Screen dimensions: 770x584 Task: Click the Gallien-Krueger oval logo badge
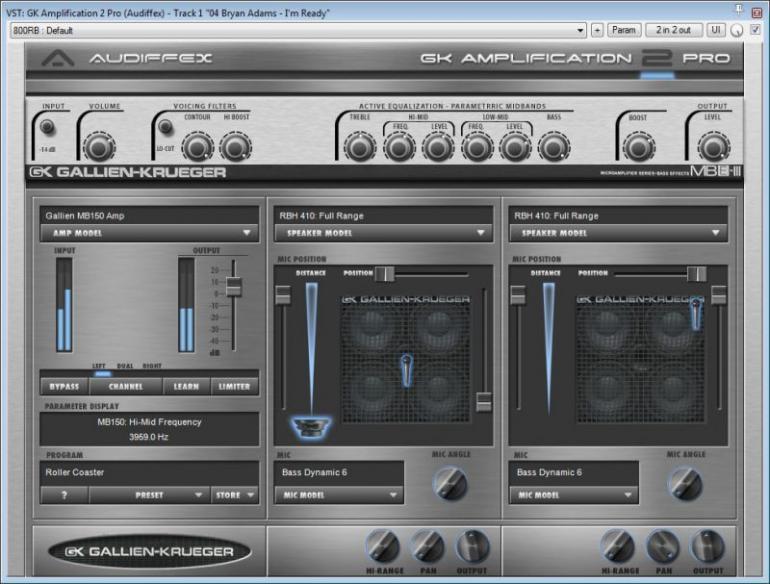(149, 552)
